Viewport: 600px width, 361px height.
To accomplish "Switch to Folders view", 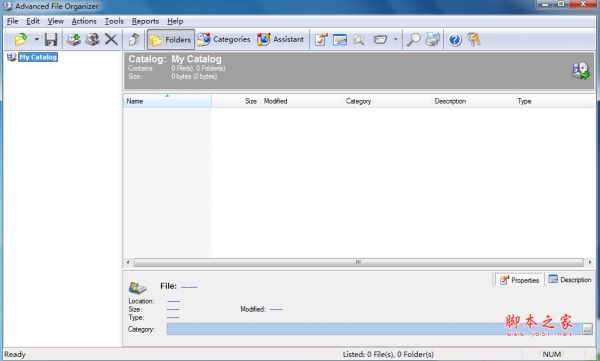I will click(x=171, y=39).
